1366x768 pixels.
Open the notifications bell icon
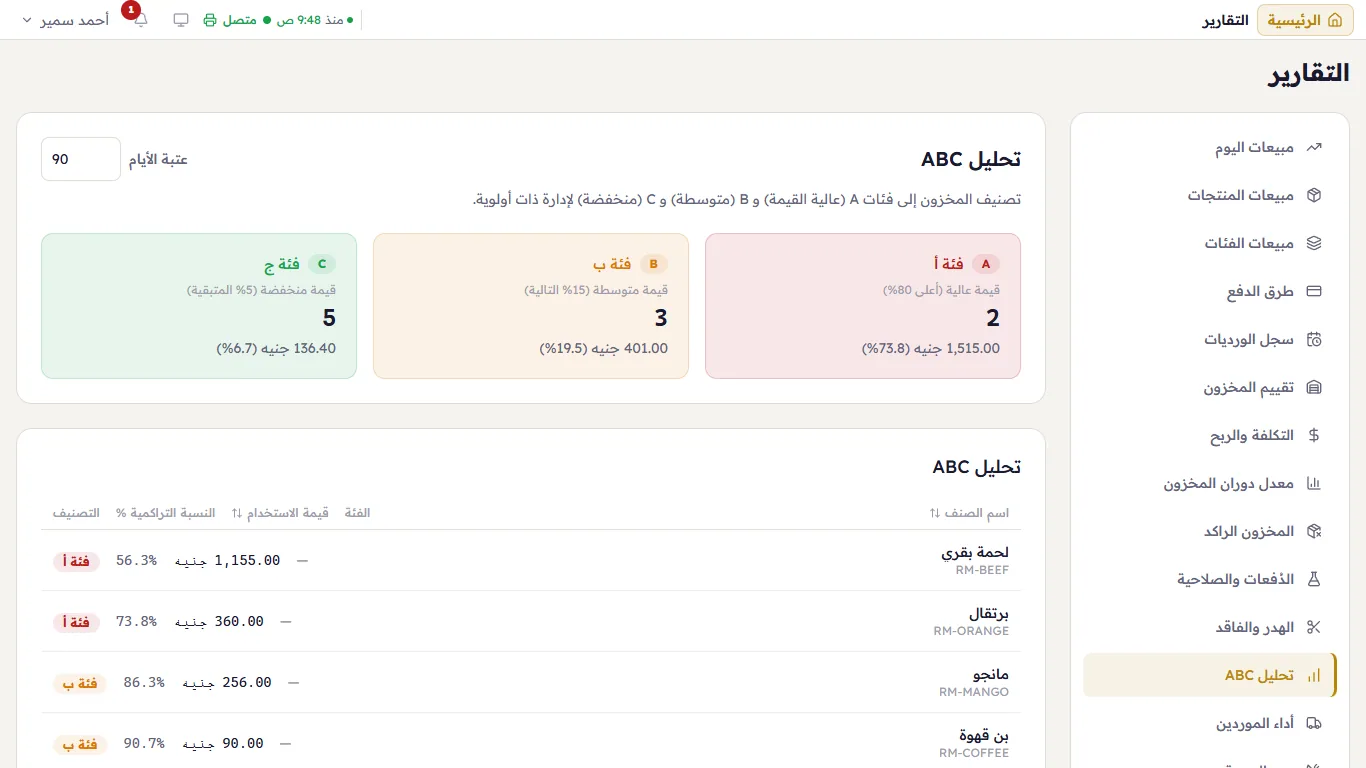pyautogui.click(x=140, y=20)
